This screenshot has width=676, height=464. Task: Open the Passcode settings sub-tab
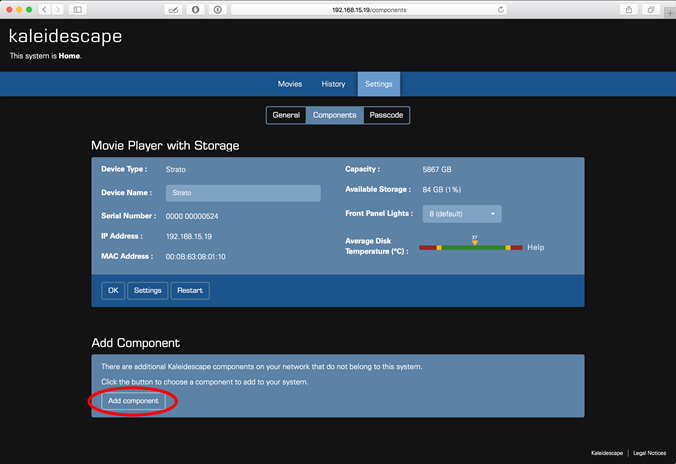pyautogui.click(x=386, y=115)
